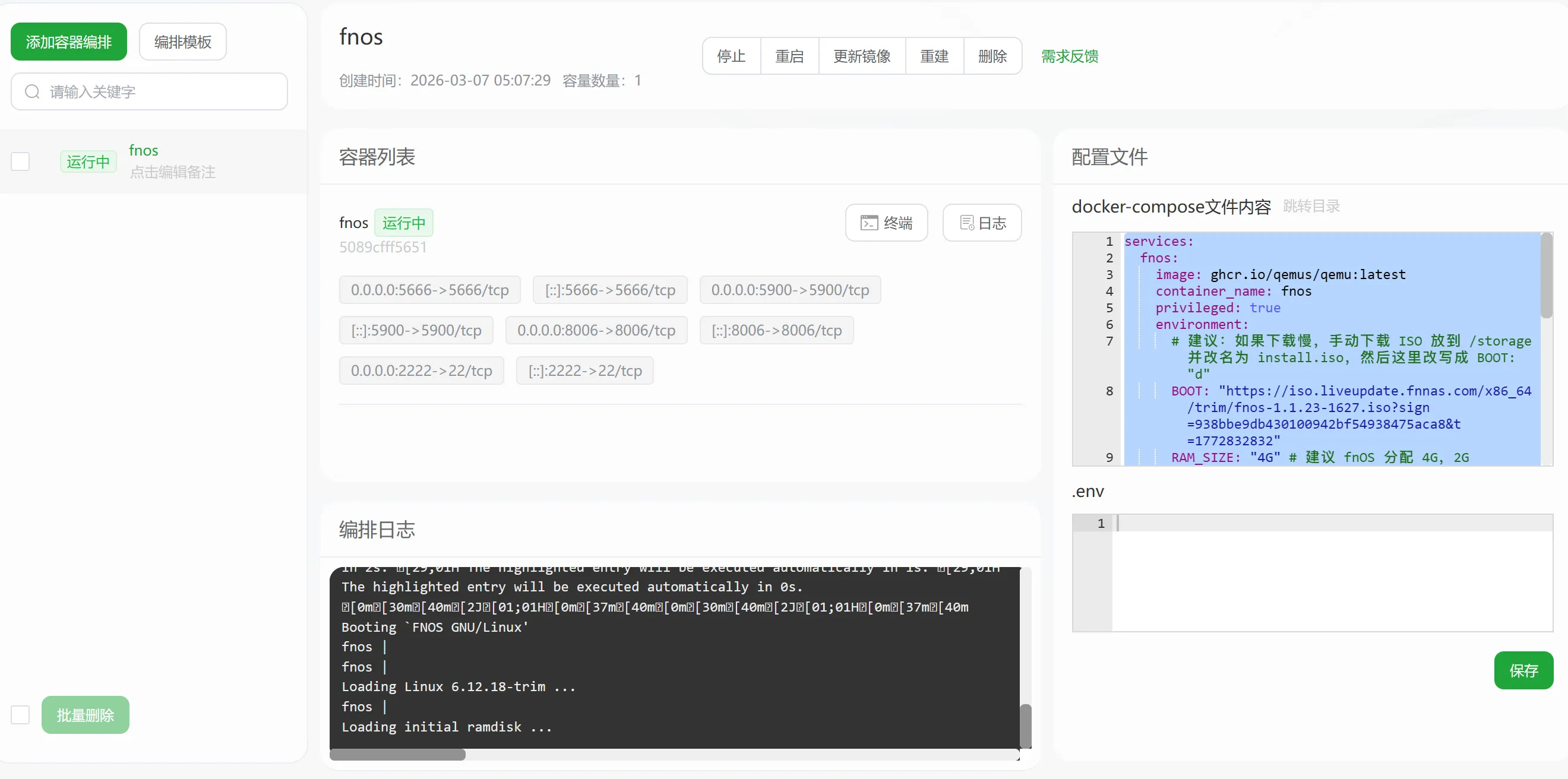Check the fnos project checkbox
This screenshot has width=1568, height=779.
tap(20, 161)
